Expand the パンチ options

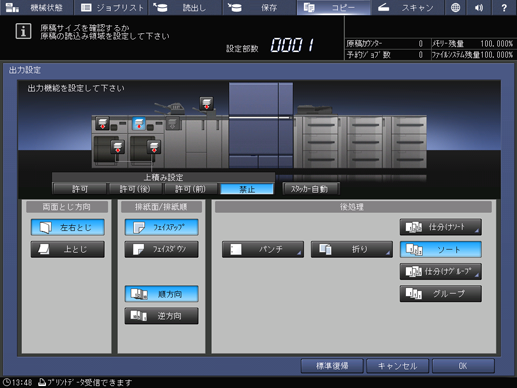(x=263, y=249)
